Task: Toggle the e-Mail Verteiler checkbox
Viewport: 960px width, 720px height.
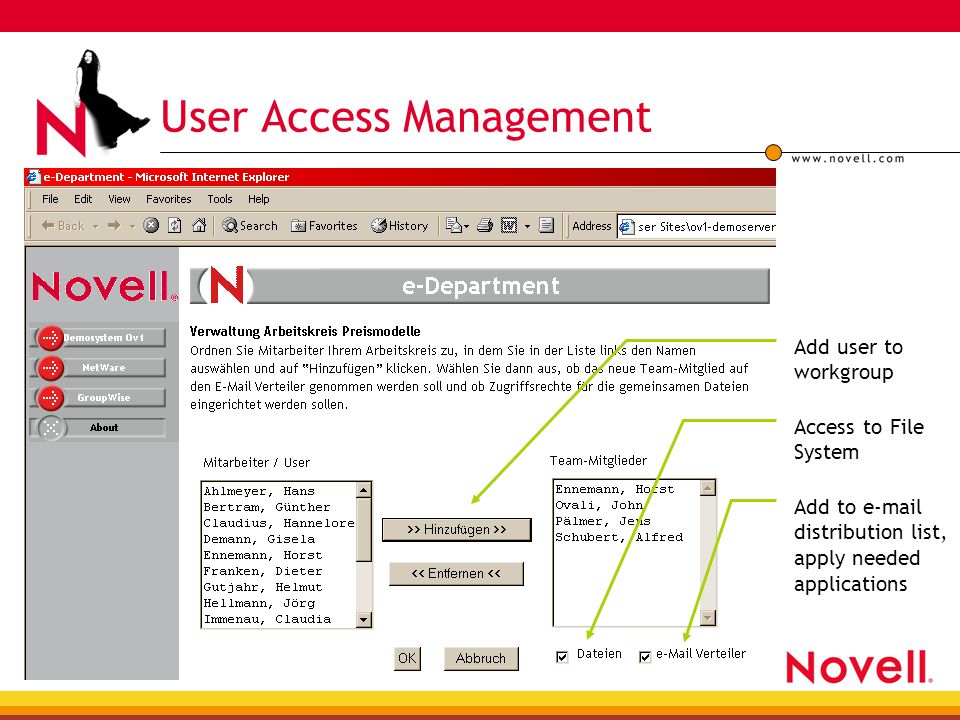Action: tap(645, 657)
